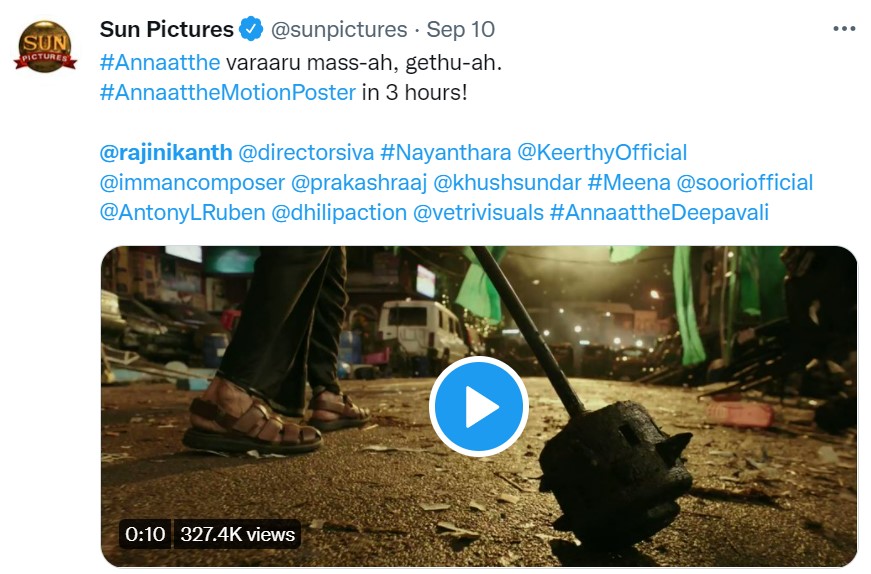Open the Sun Pictures account name link
The height and width of the screenshot is (574, 871).
[x=166, y=29]
